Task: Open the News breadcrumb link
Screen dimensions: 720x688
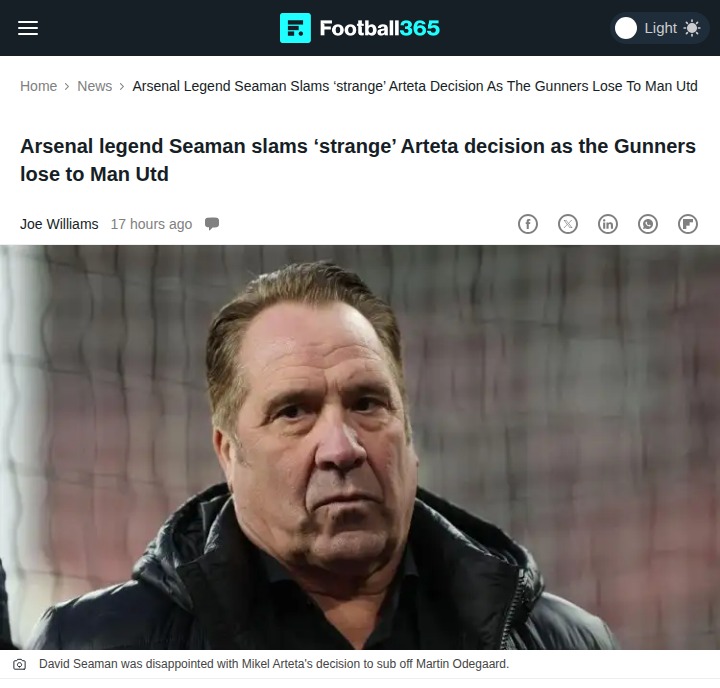Action: (x=95, y=86)
